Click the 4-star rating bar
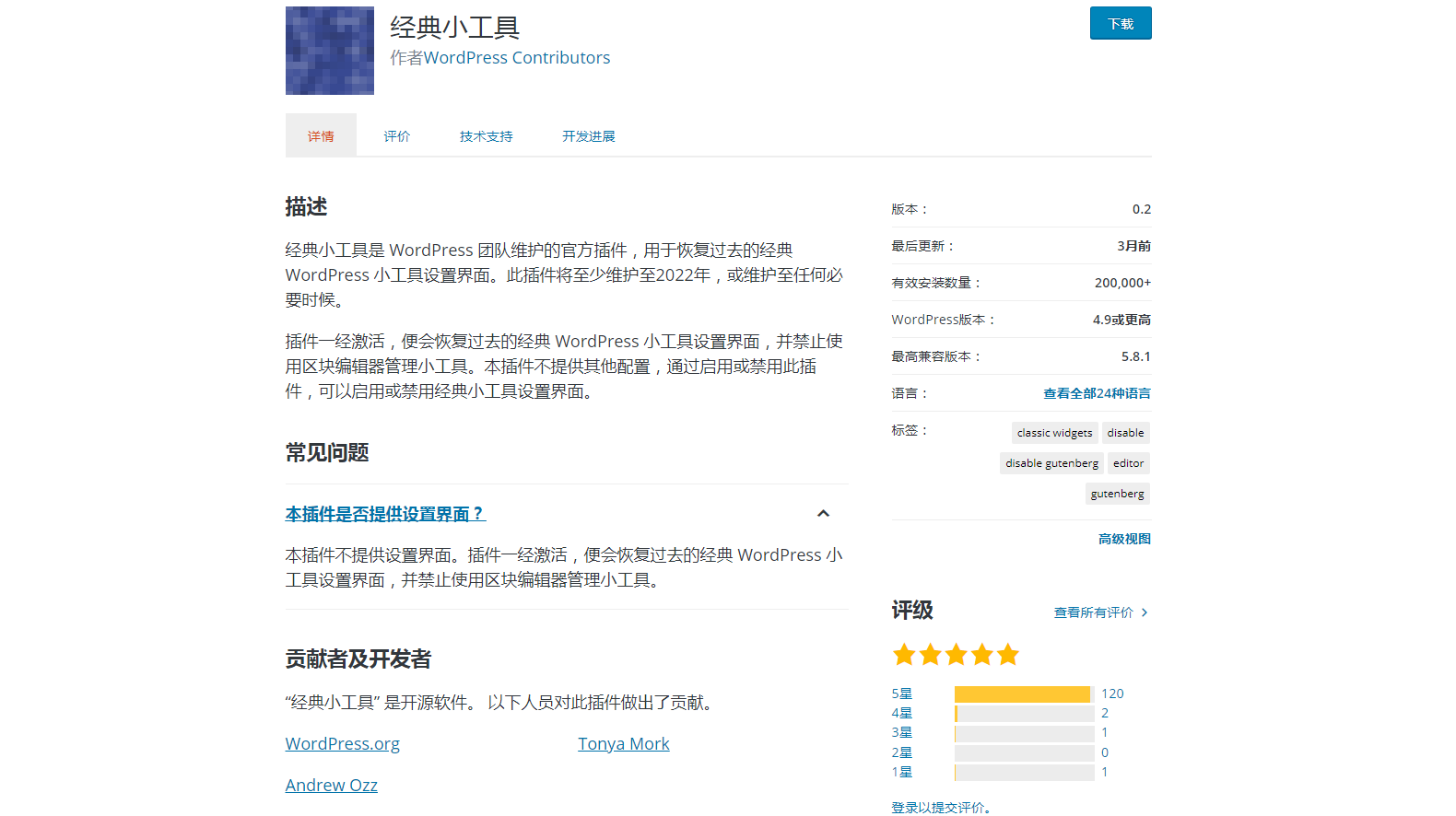Image resolution: width=1456 pixels, height=816 pixels. tap(1024, 713)
